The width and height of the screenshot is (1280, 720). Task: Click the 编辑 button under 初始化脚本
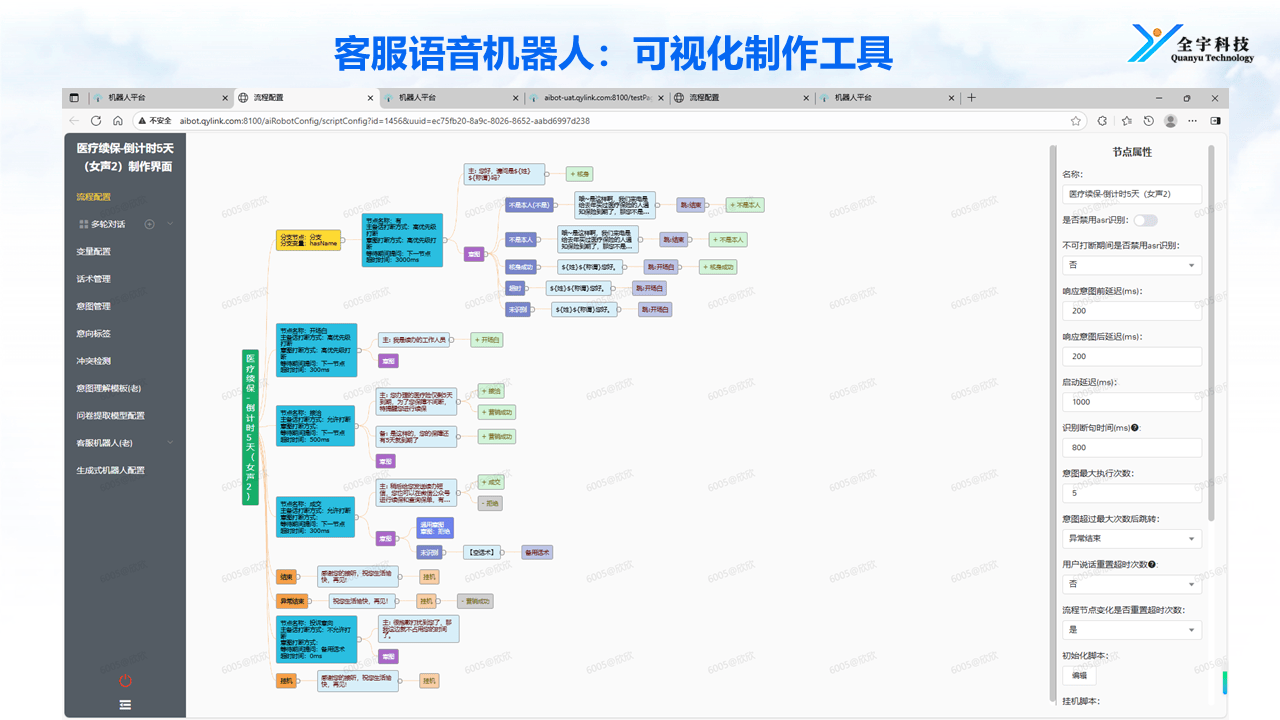pyautogui.click(x=1078, y=676)
